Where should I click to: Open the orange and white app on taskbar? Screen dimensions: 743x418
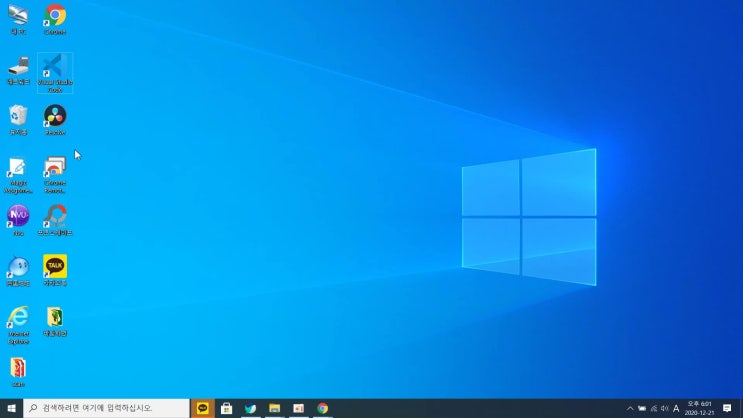coord(299,408)
